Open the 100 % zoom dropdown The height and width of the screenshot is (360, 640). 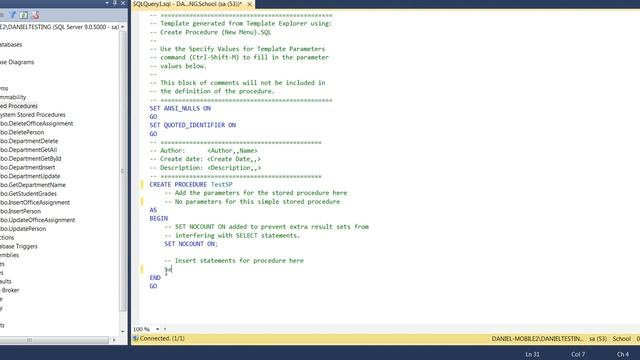157,329
